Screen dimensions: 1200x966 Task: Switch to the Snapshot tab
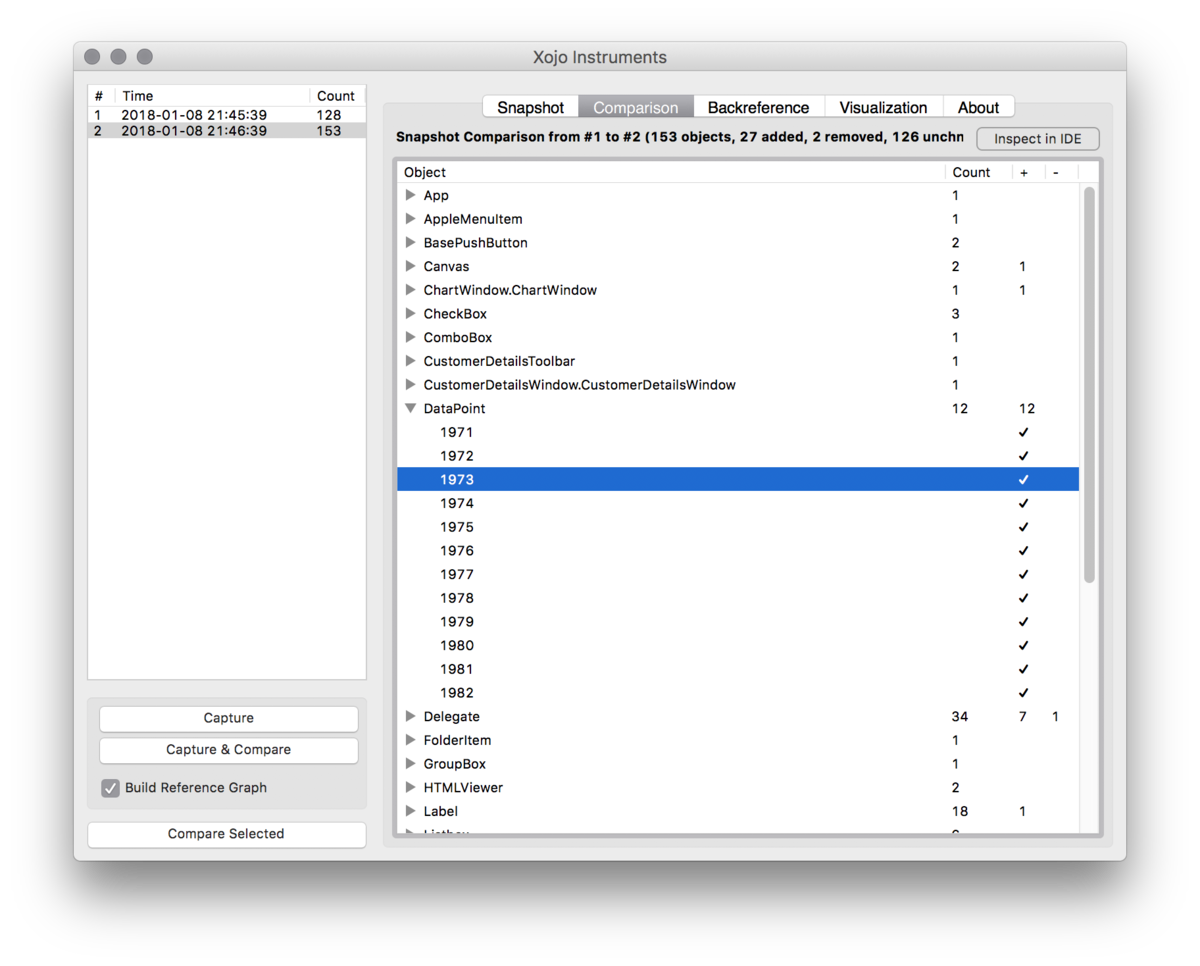pos(531,107)
